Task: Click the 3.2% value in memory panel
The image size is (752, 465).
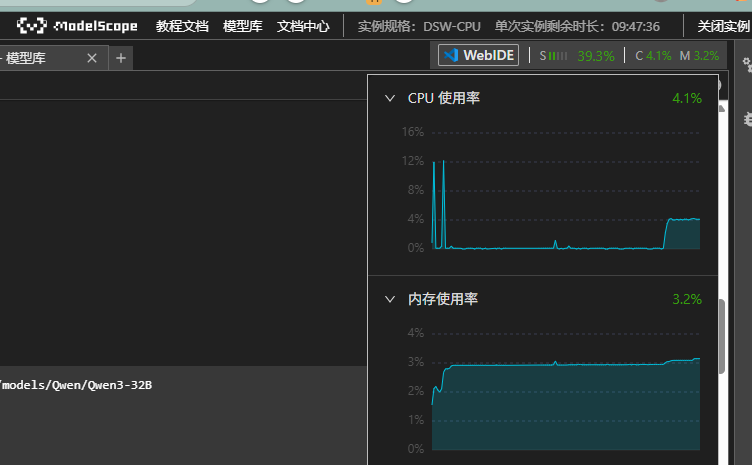Action: tap(687, 299)
